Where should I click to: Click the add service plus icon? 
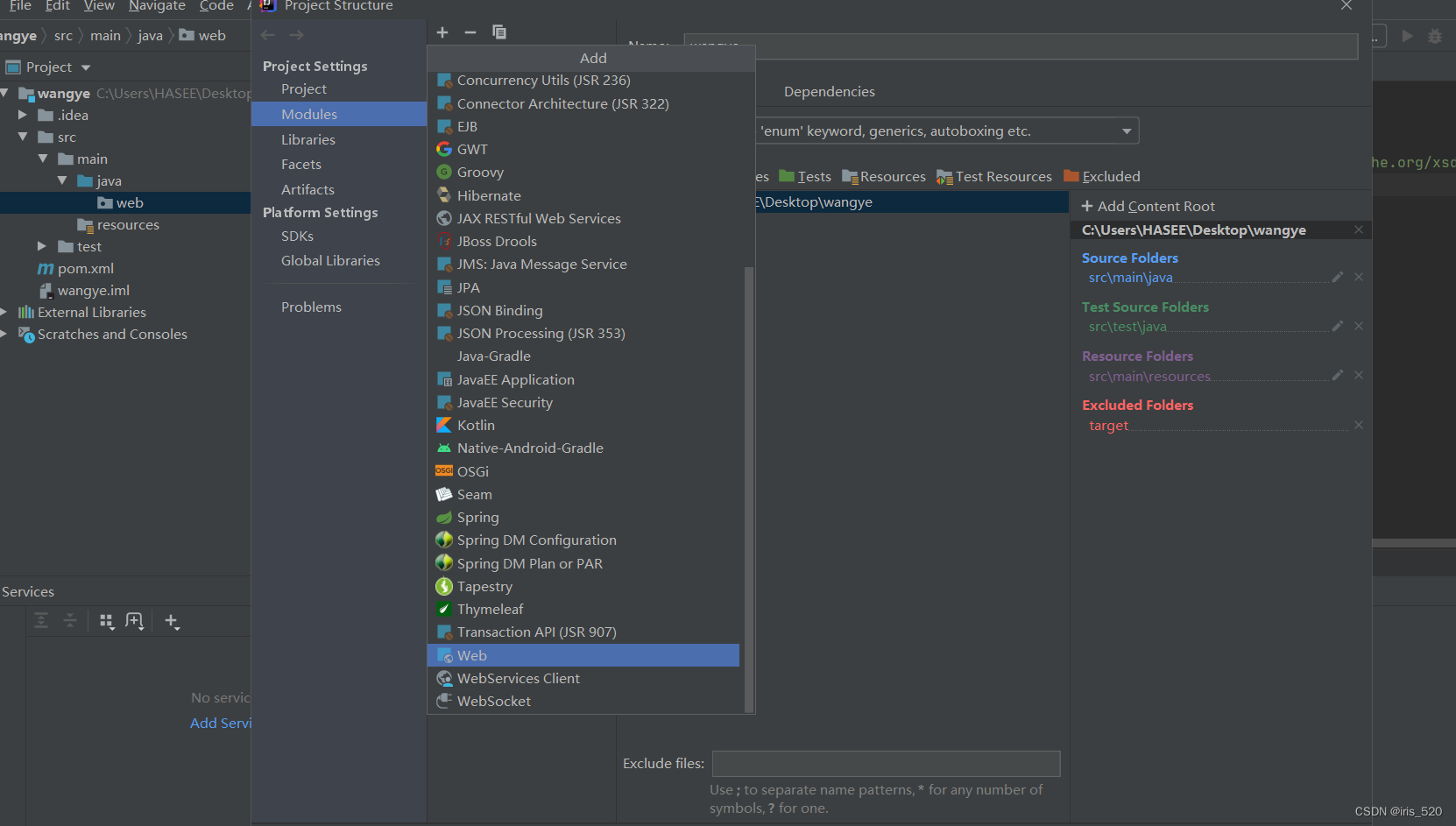tap(172, 621)
